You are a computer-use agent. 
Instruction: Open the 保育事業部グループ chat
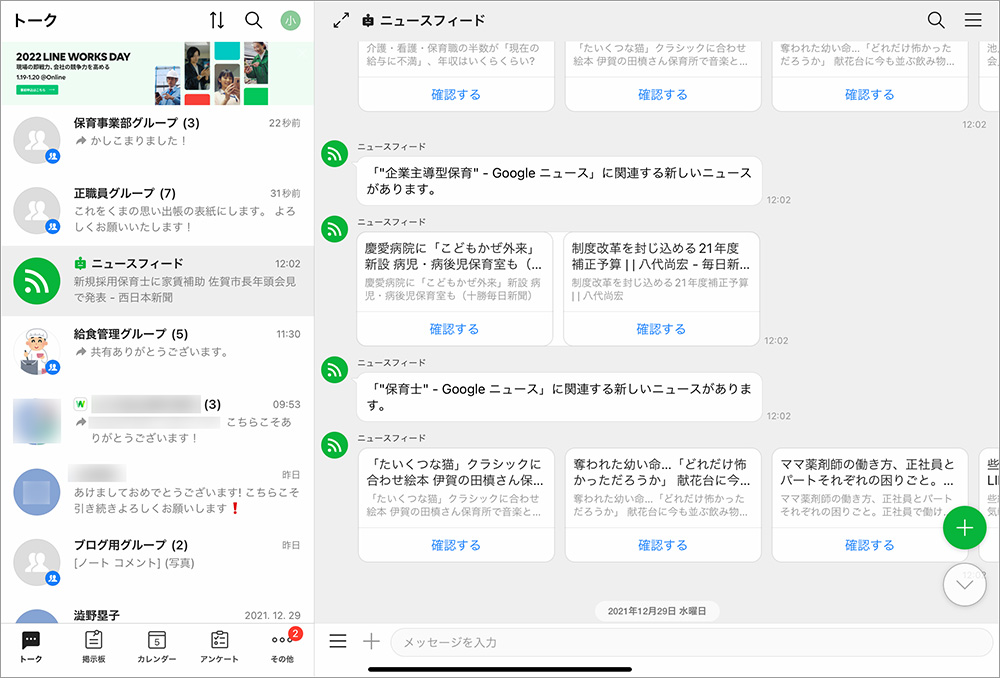point(157,141)
